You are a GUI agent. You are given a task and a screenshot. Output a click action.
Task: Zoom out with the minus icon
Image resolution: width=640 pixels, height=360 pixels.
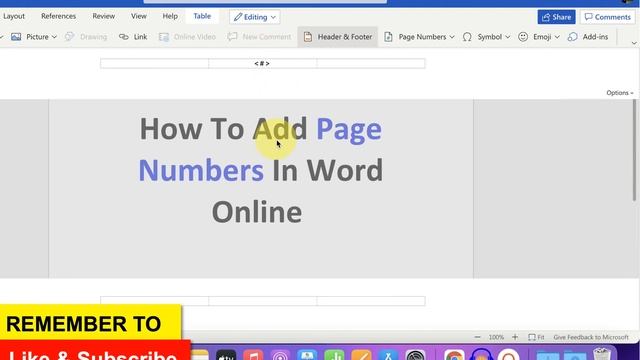(x=478, y=337)
